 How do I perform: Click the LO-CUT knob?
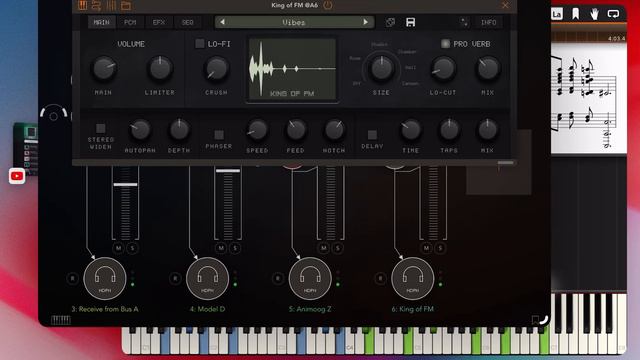tap(443, 68)
